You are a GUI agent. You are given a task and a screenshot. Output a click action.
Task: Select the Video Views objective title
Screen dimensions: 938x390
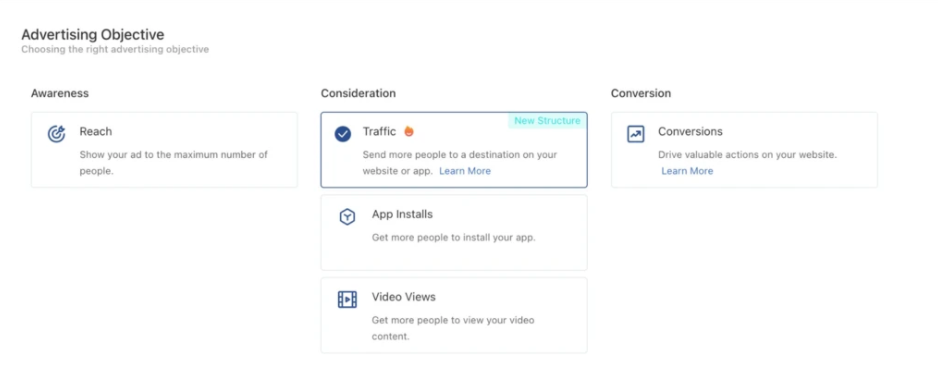(x=404, y=297)
